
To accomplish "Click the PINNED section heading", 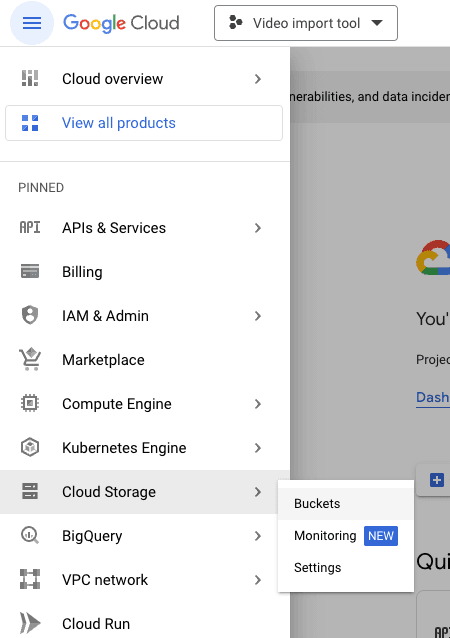I will point(41,188).
